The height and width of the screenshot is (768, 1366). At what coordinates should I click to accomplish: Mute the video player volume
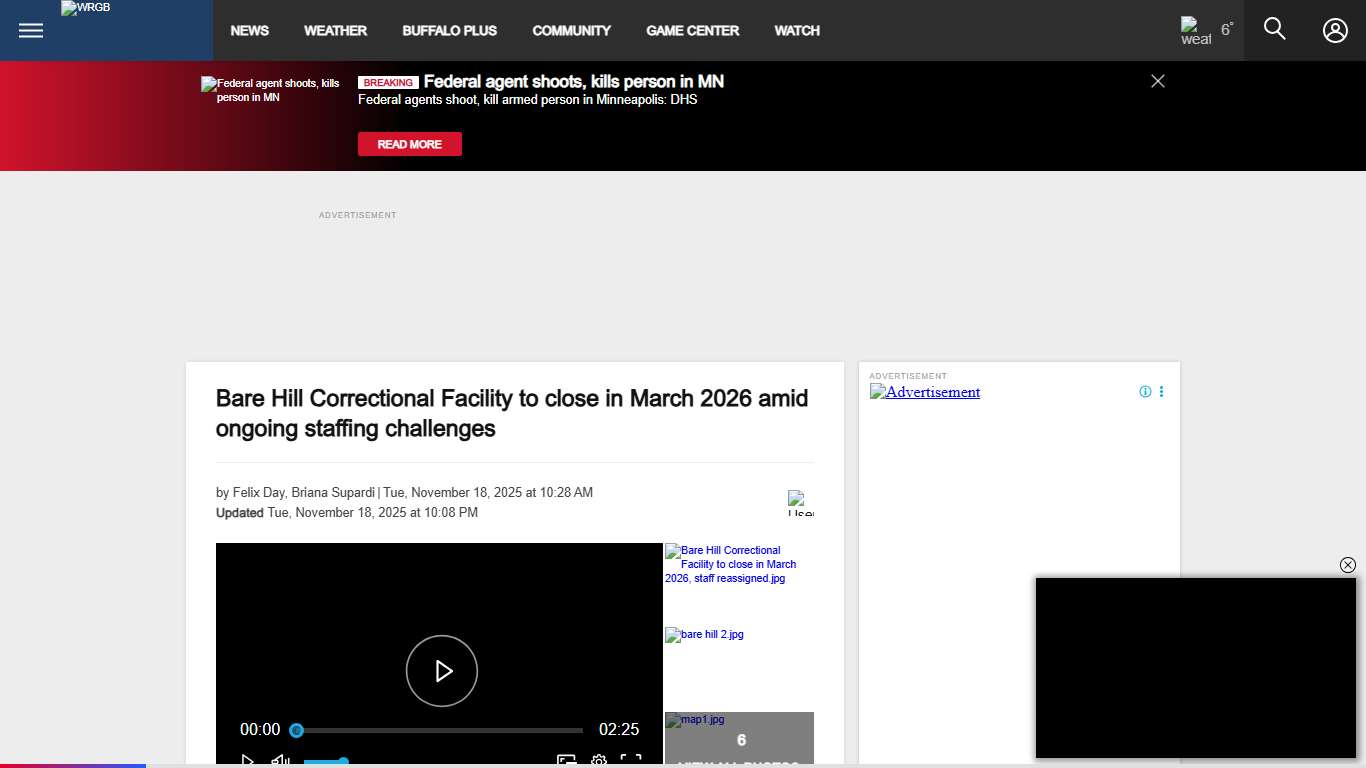pos(280,760)
